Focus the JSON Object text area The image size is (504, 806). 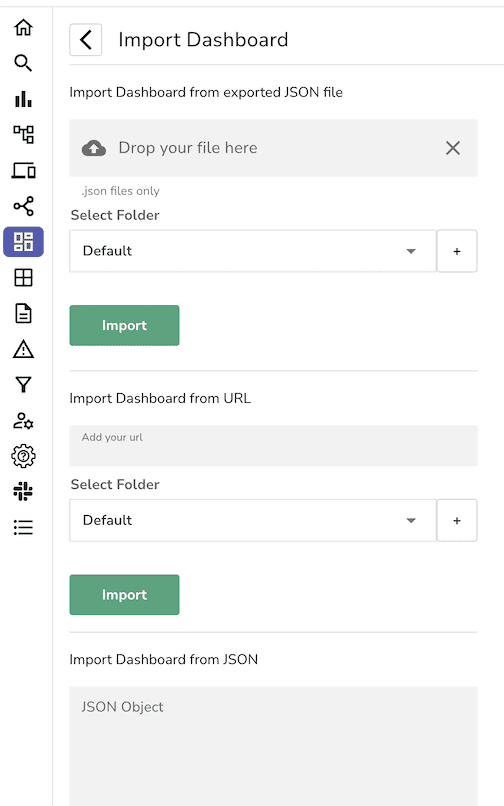coord(273,746)
